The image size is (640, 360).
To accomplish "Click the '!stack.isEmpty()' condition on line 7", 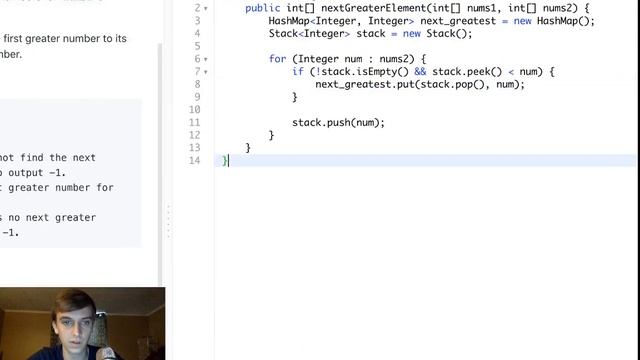I will 362,72.
